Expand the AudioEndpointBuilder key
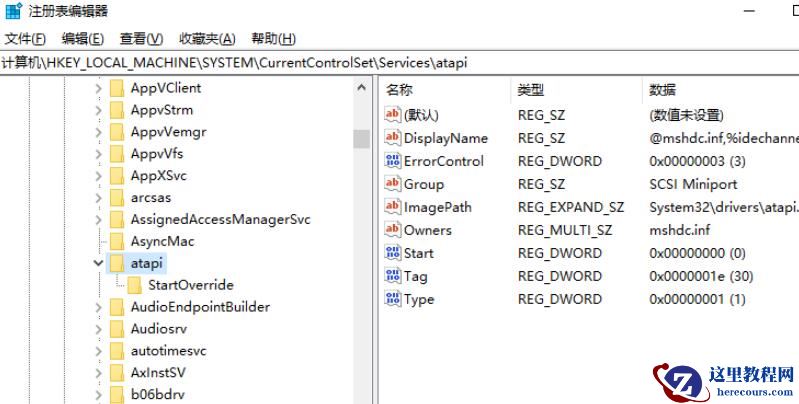The image size is (799, 404). (98, 307)
